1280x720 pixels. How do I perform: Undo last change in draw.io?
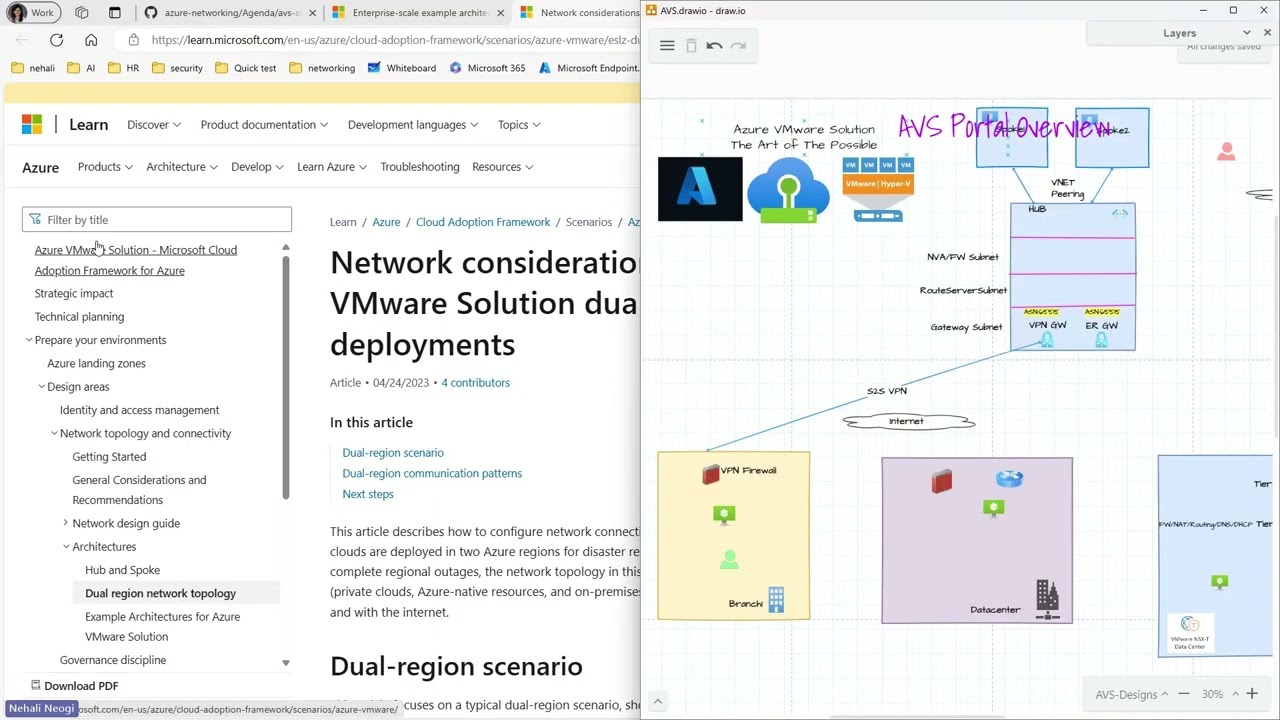point(714,46)
